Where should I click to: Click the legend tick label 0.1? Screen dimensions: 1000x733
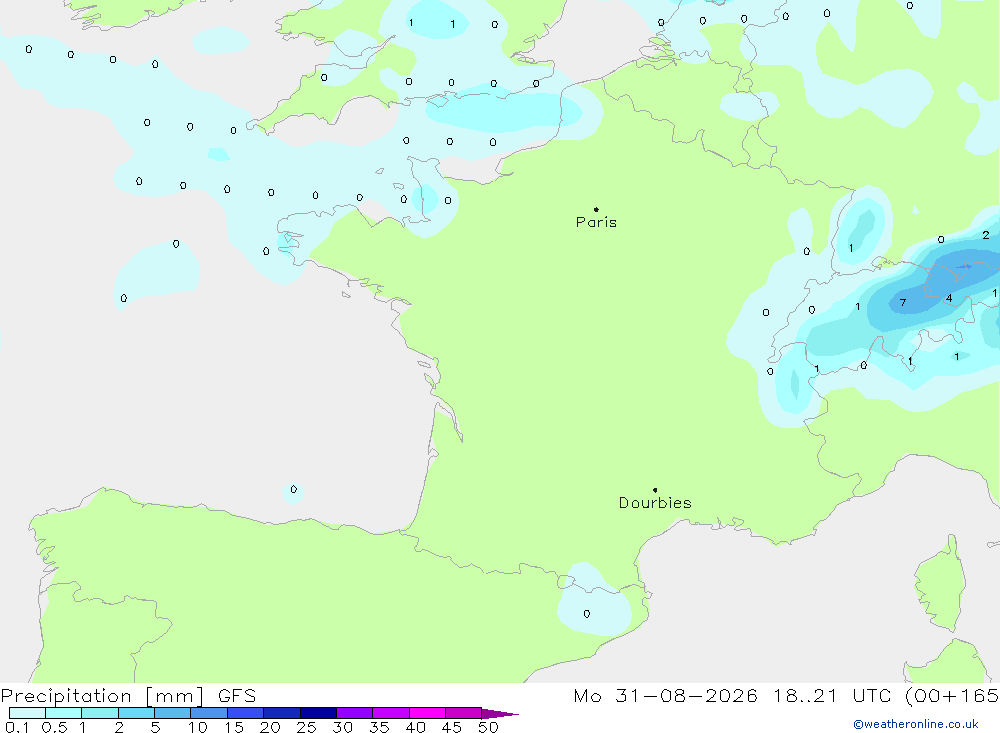pos(17,727)
